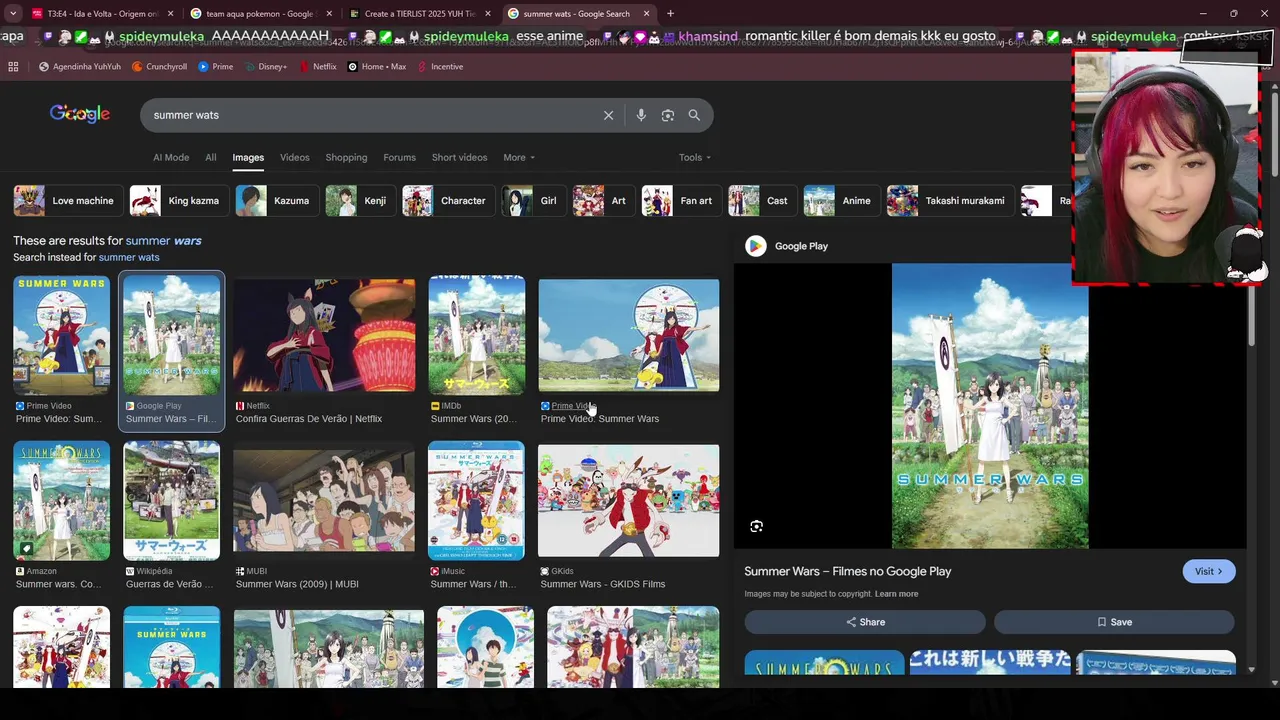Open the Amazon 'Summer wars. Co...' thumbnail
1280x720 pixels.
coord(61,500)
